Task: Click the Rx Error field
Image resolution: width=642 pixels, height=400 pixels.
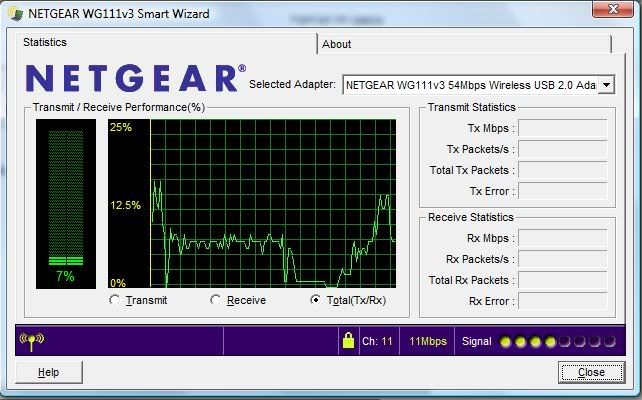Action: [x=563, y=301]
